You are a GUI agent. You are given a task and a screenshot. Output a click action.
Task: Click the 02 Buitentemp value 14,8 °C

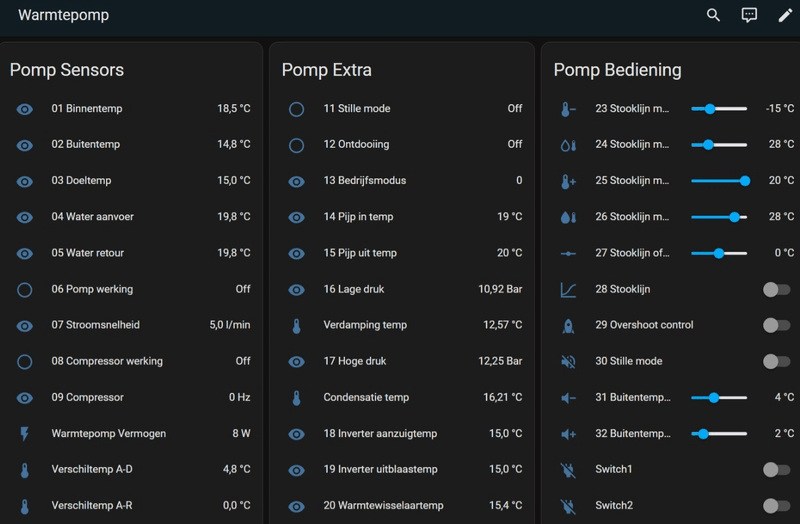(234, 145)
